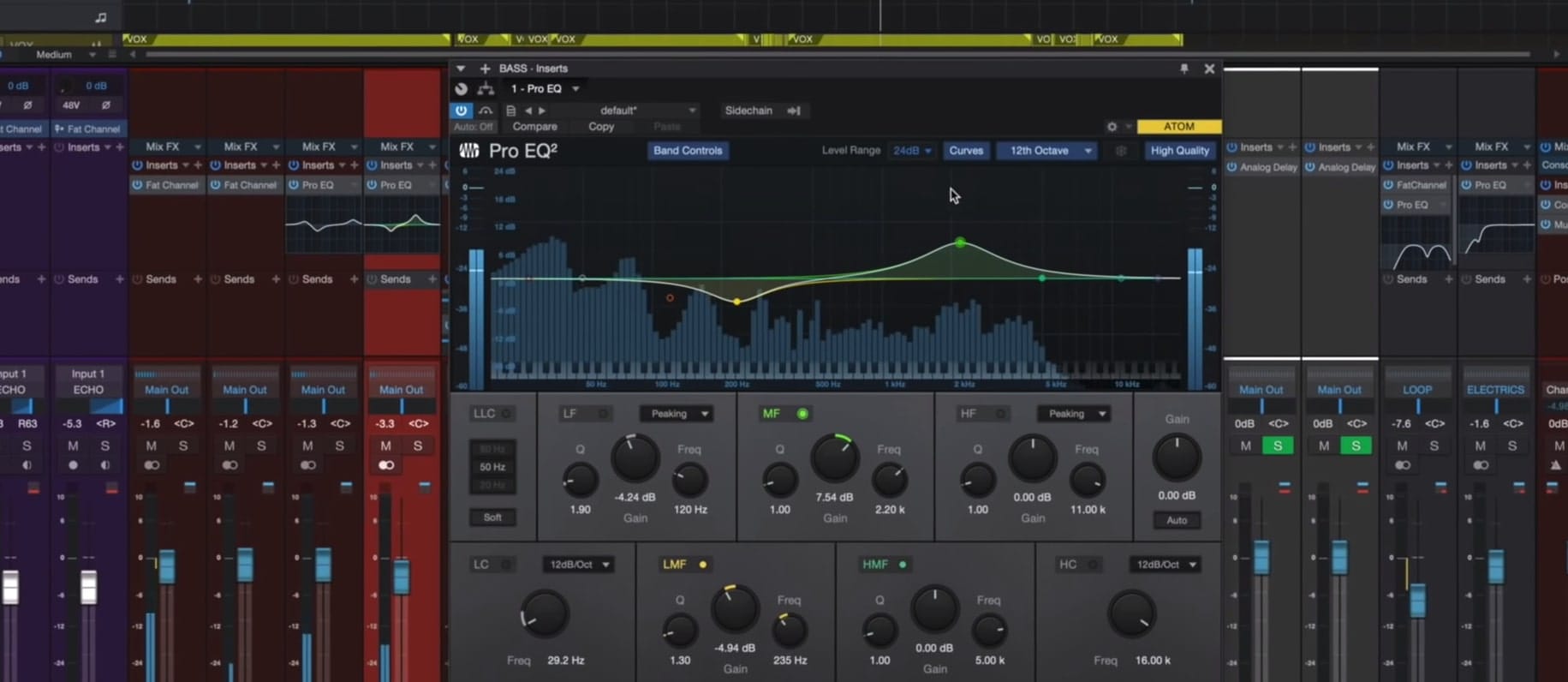Click the yellow ATOM button

[1178, 127]
